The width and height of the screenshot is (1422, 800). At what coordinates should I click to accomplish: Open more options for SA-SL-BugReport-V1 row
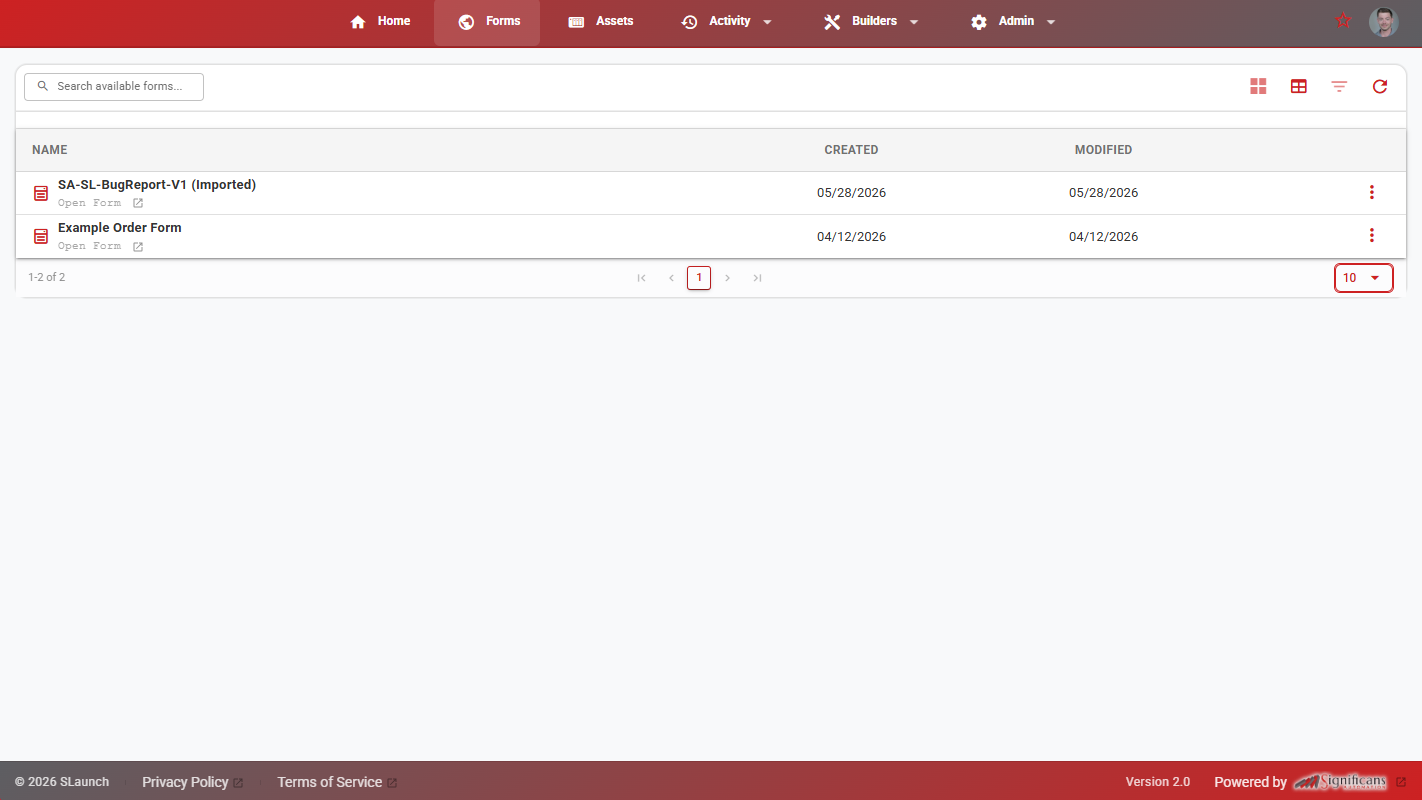(1371, 192)
